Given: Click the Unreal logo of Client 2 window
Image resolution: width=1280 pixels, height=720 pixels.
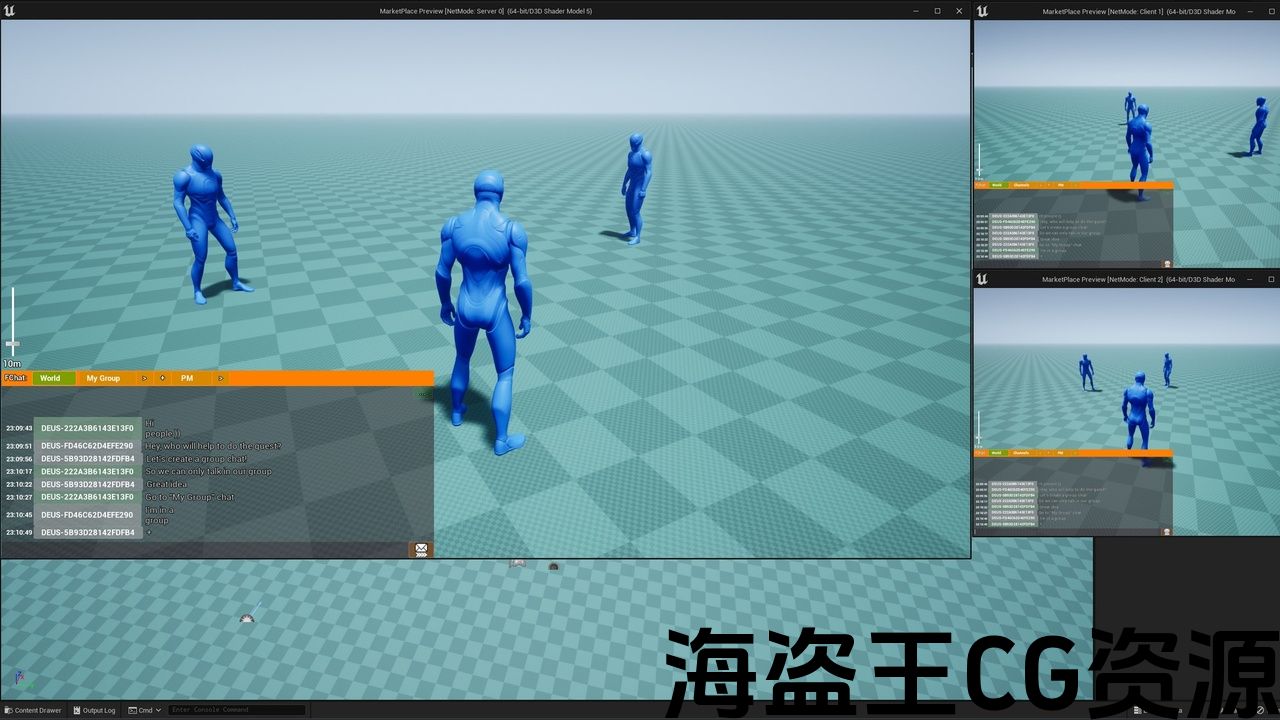Looking at the screenshot, I should tap(983, 279).
